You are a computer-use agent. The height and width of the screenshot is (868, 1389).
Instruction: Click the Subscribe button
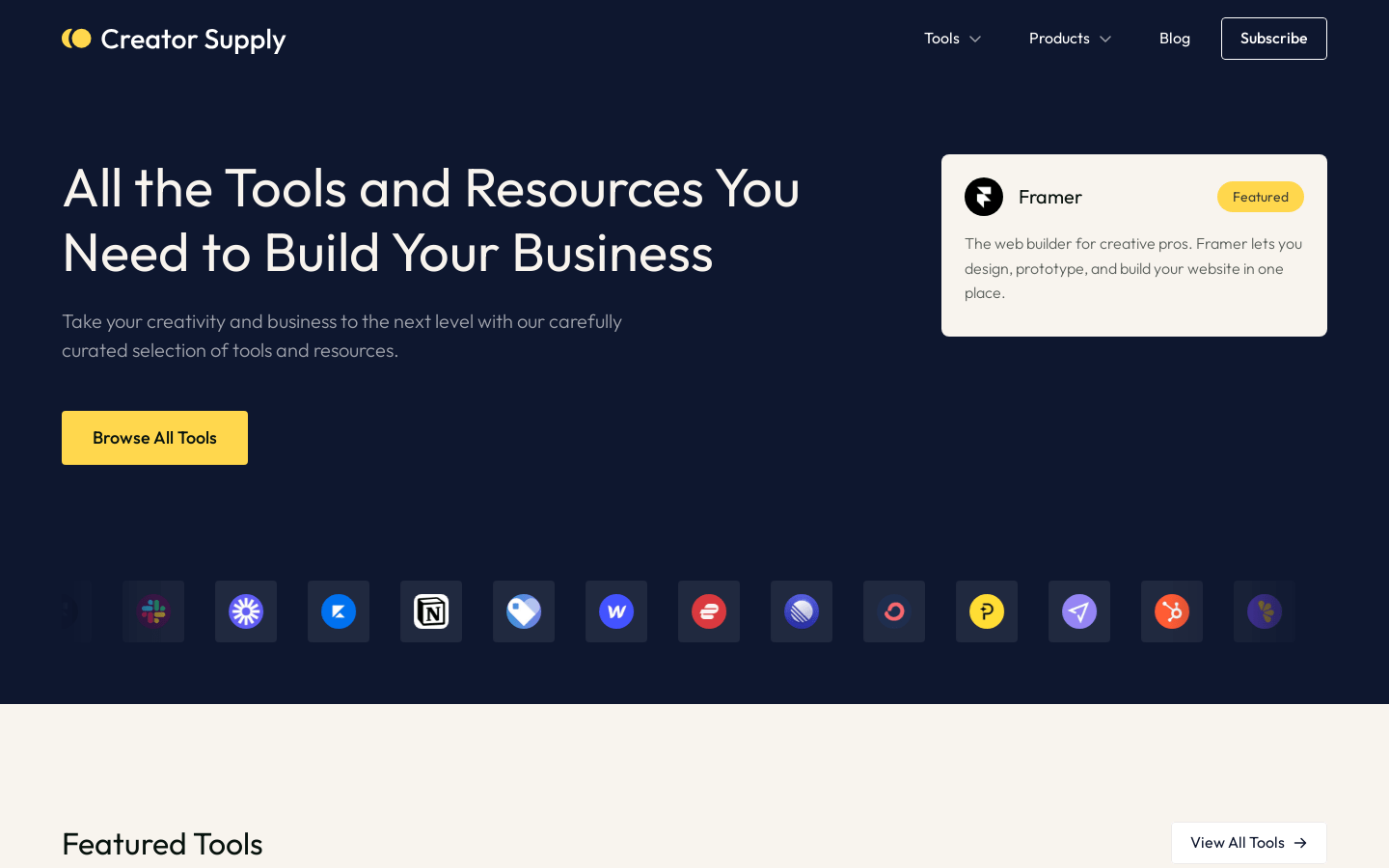1273,39
